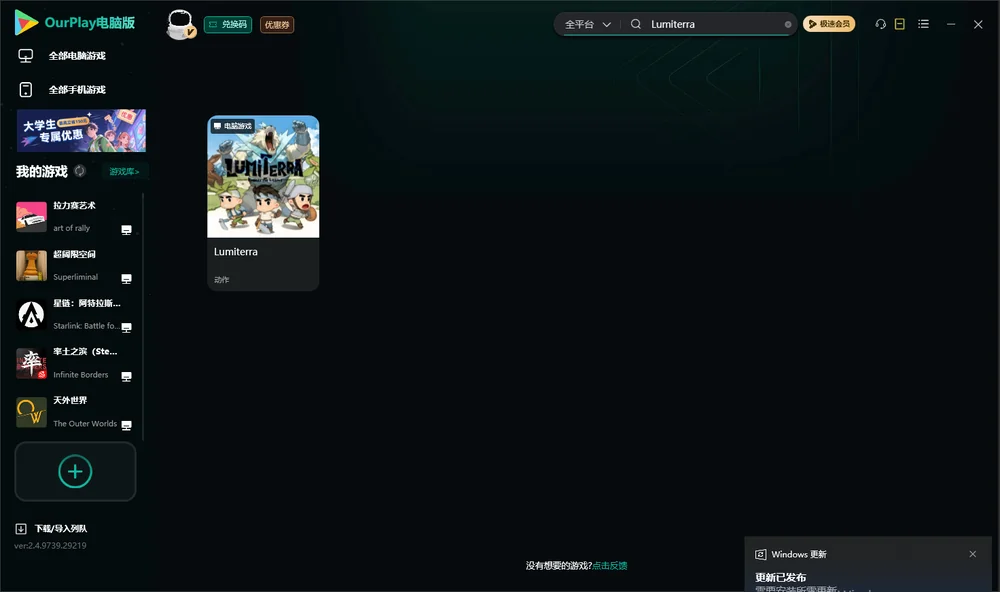1000x592 pixels.
Task: Click the refresh icon next to 我的游戏
Action: (80, 171)
